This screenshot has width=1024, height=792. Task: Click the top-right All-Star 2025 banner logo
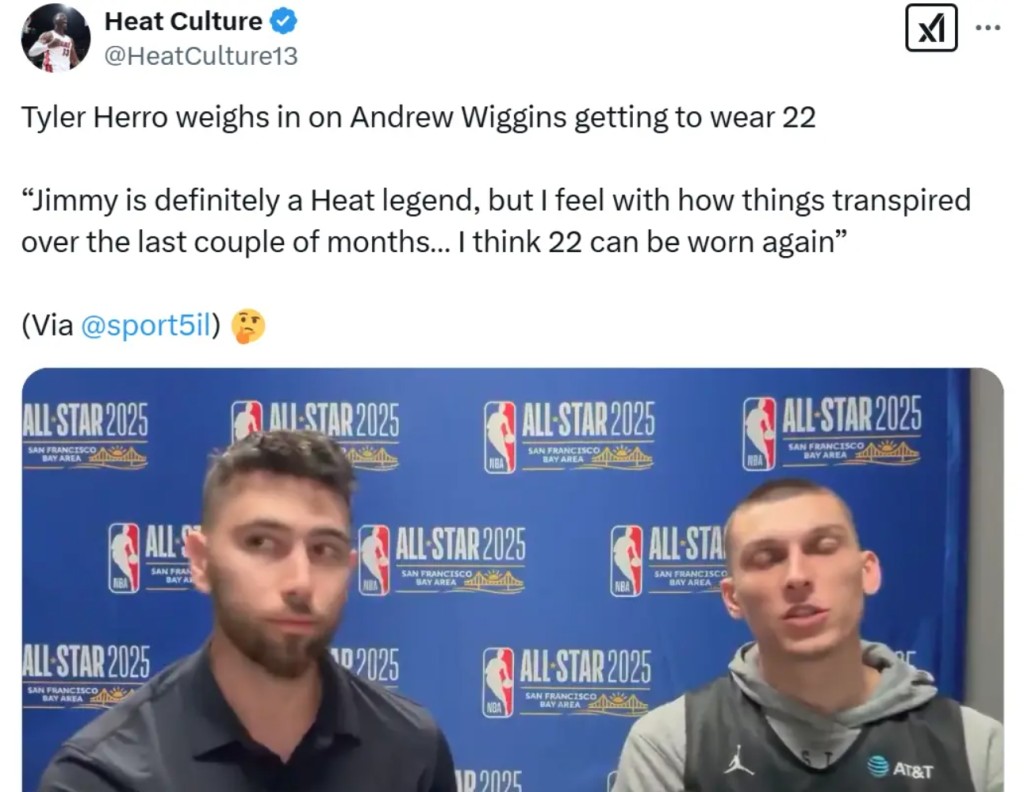(x=833, y=431)
